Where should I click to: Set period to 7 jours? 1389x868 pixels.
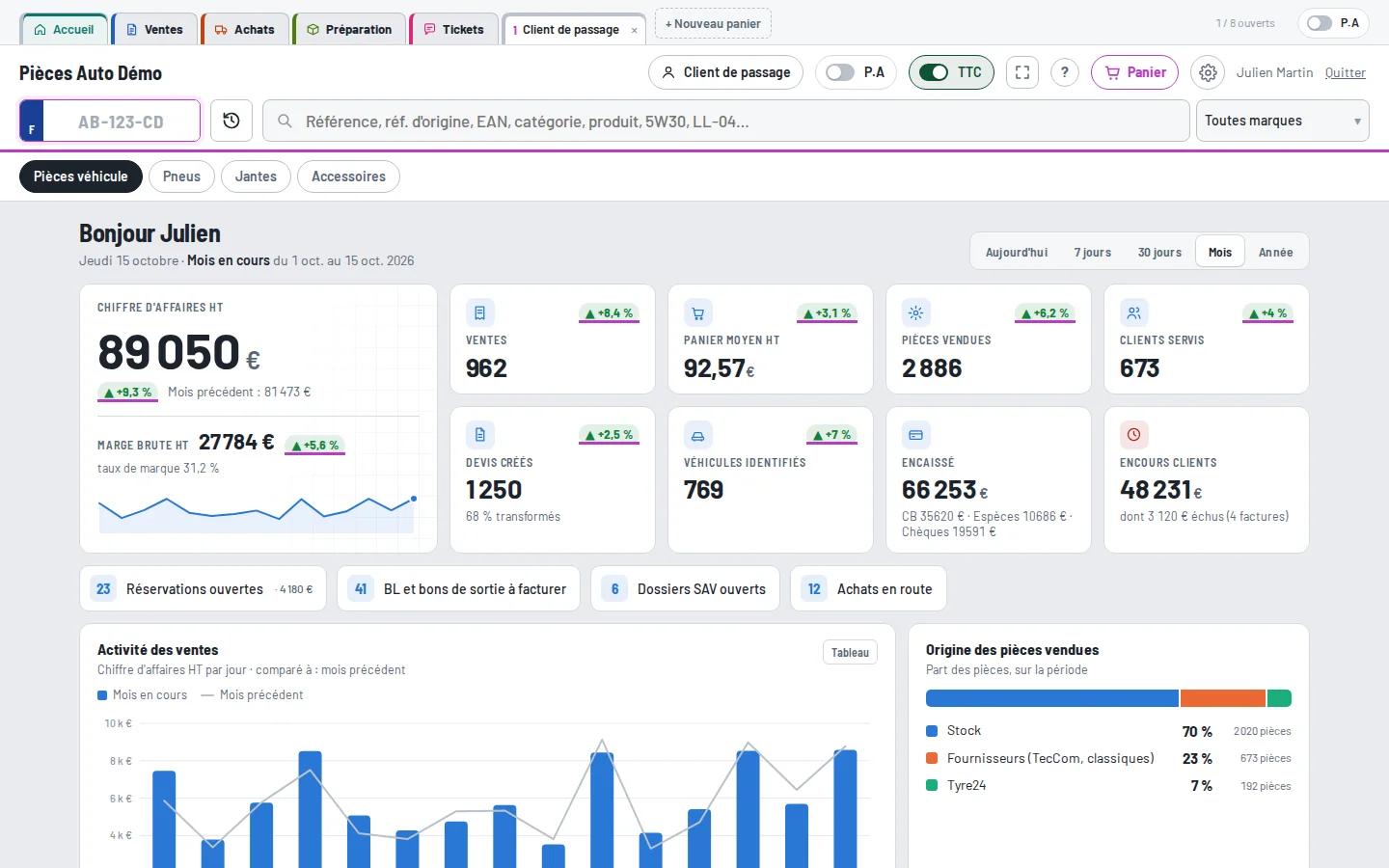tap(1093, 253)
